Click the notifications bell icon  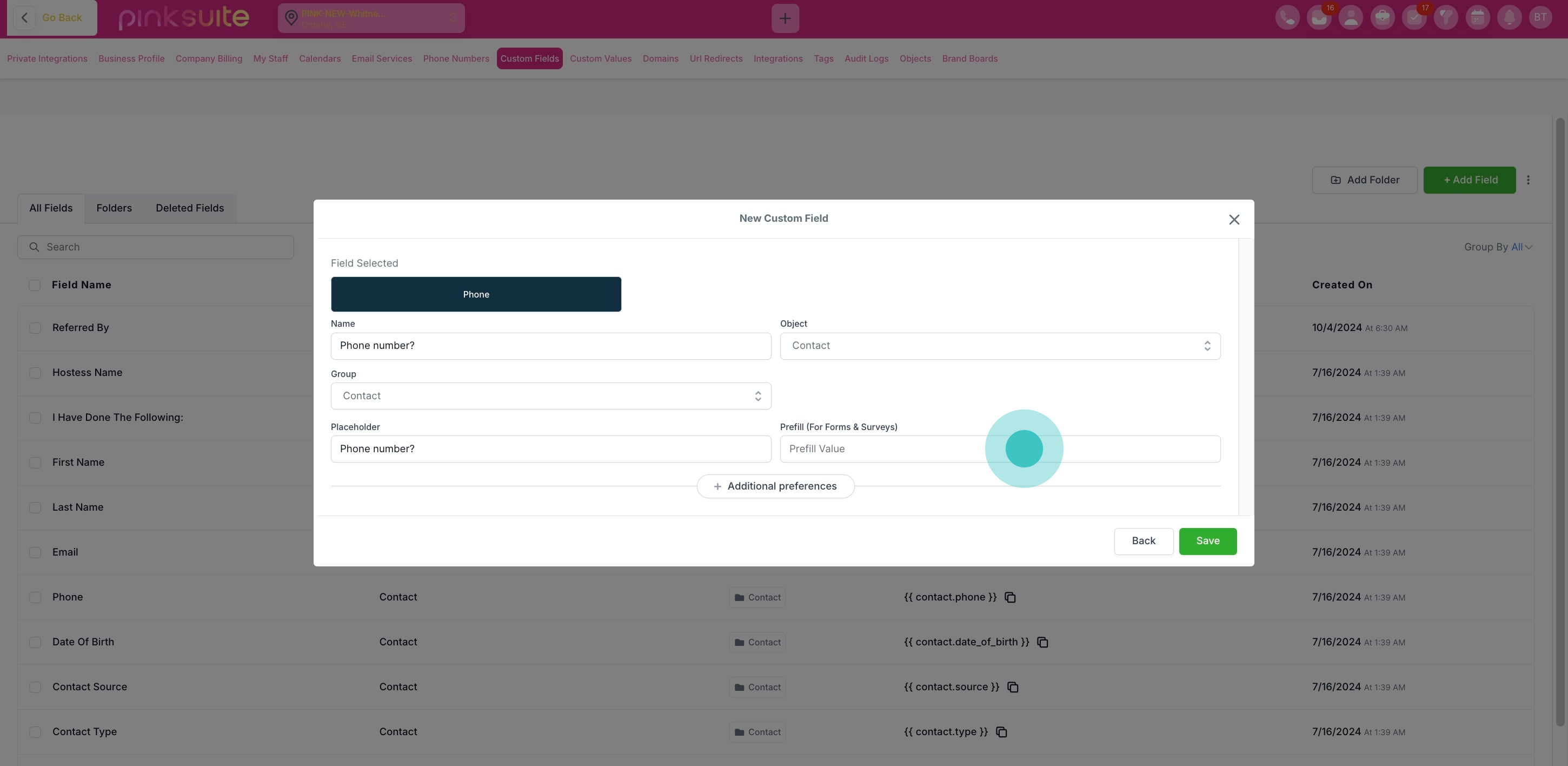[x=1509, y=18]
